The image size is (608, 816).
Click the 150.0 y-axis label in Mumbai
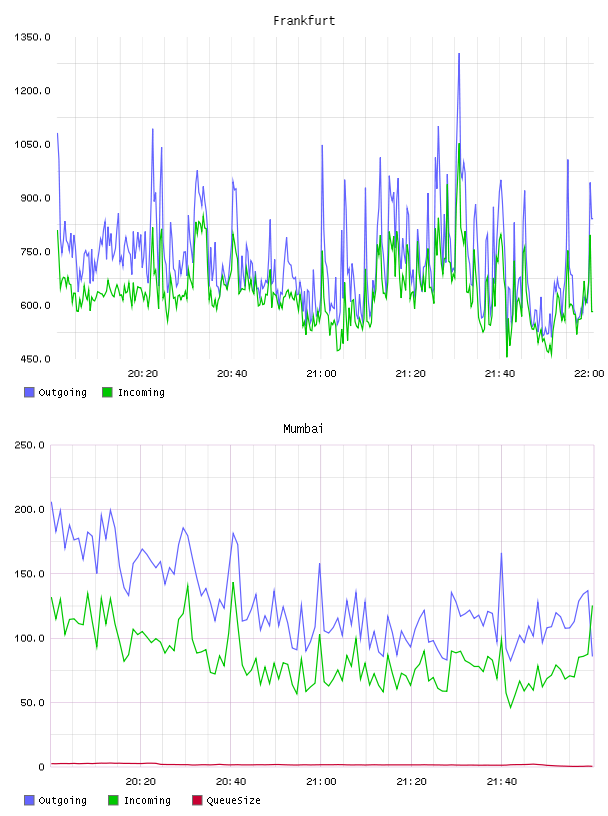[30, 573]
